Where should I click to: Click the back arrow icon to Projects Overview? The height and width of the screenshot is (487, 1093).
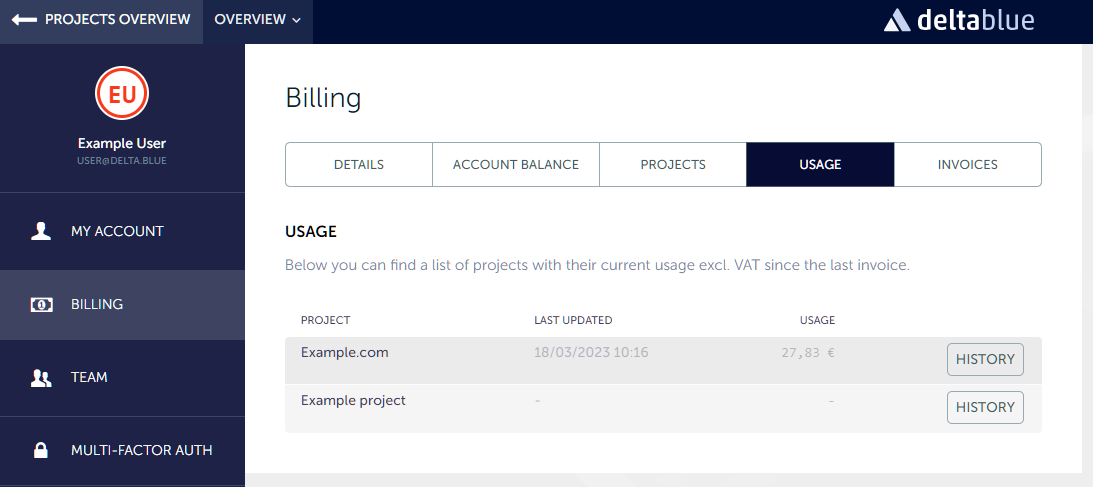[24, 20]
